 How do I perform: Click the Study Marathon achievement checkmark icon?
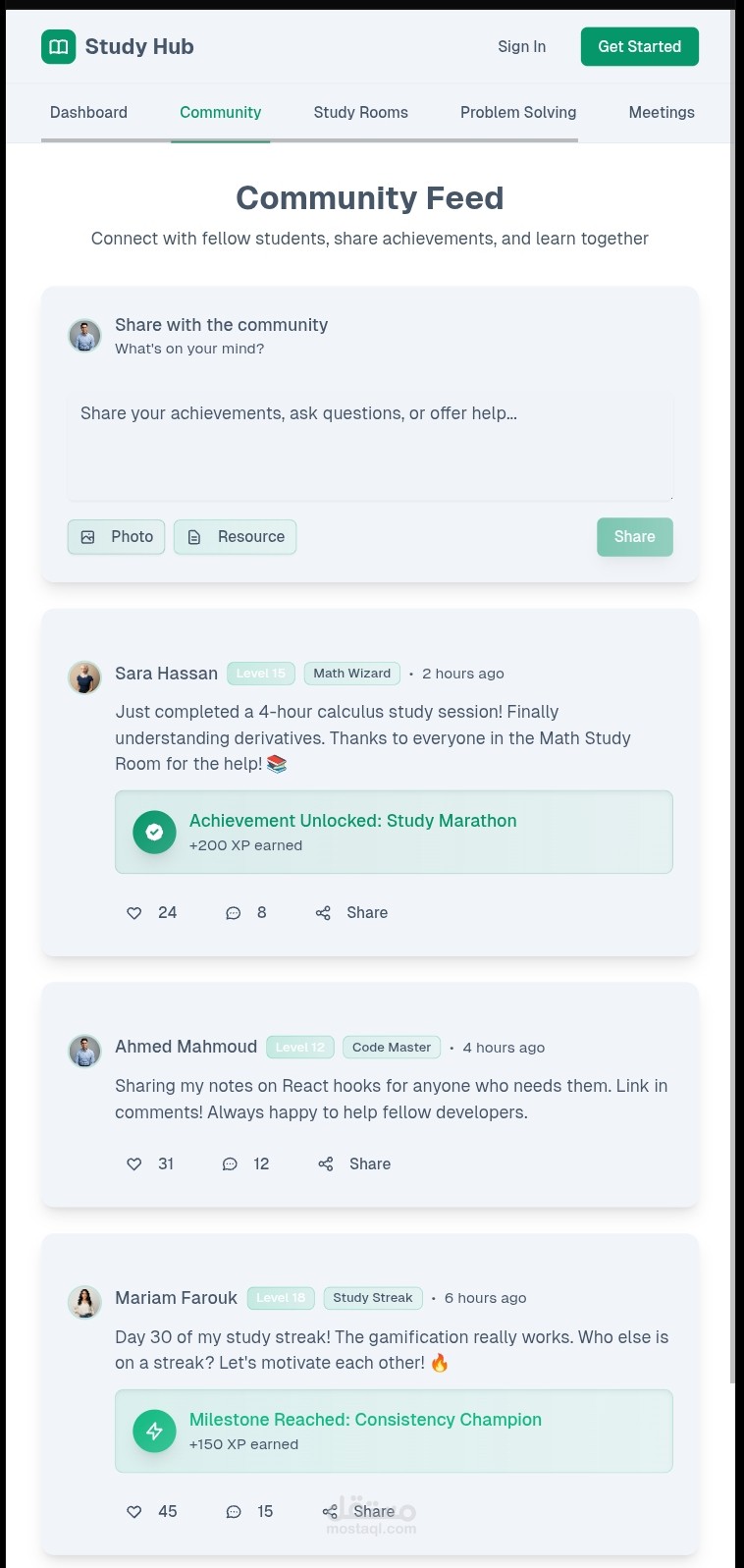tap(154, 833)
